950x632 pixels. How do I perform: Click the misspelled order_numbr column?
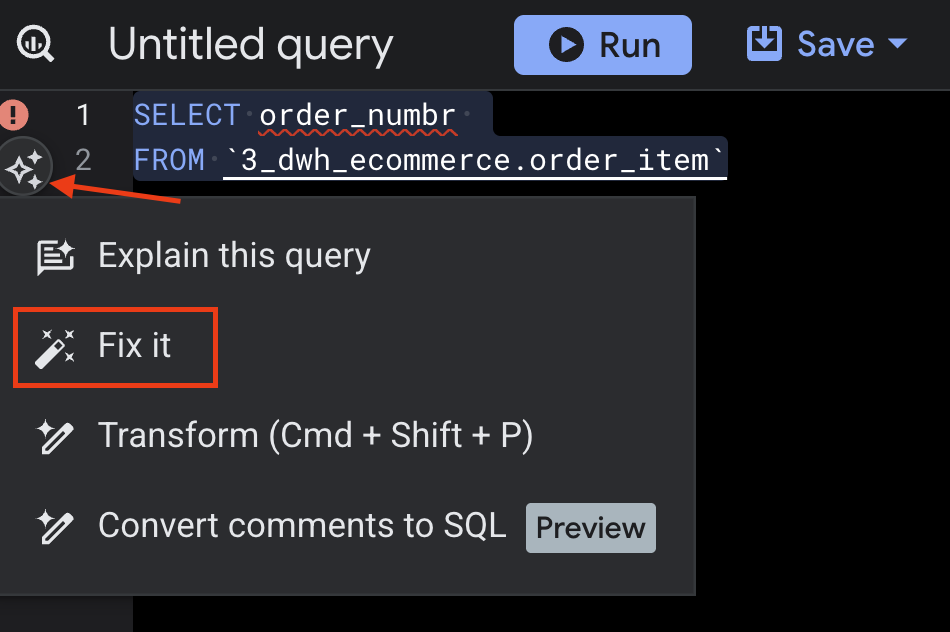[357, 115]
